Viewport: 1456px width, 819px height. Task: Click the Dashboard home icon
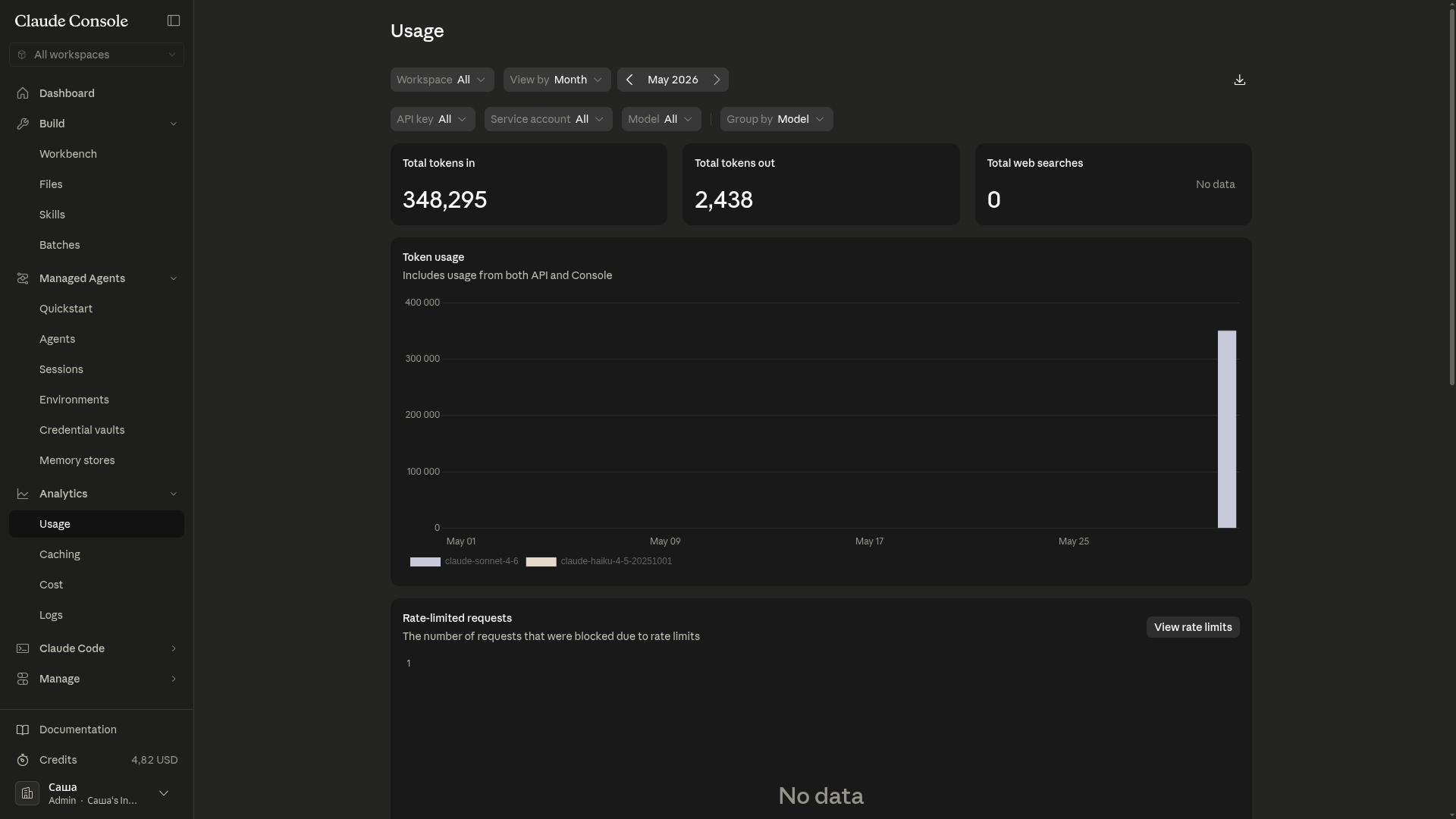(x=23, y=93)
